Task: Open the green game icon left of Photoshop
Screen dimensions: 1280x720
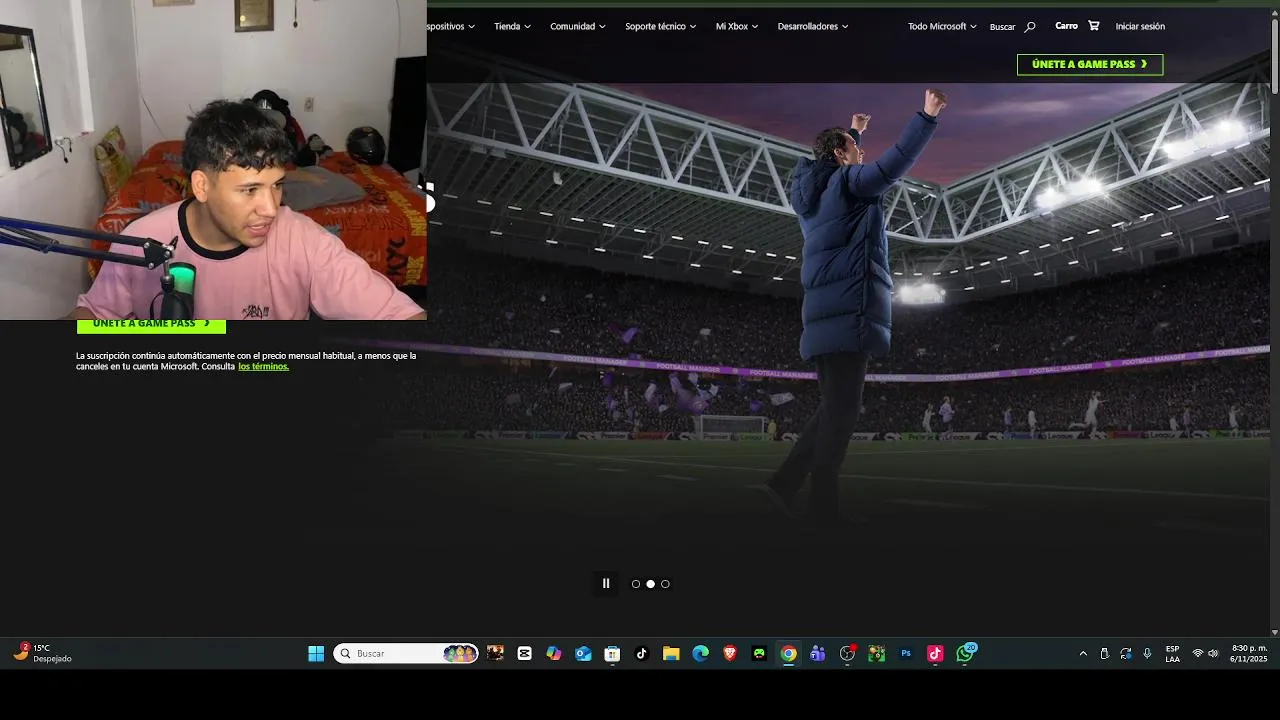Action: coord(877,654)
